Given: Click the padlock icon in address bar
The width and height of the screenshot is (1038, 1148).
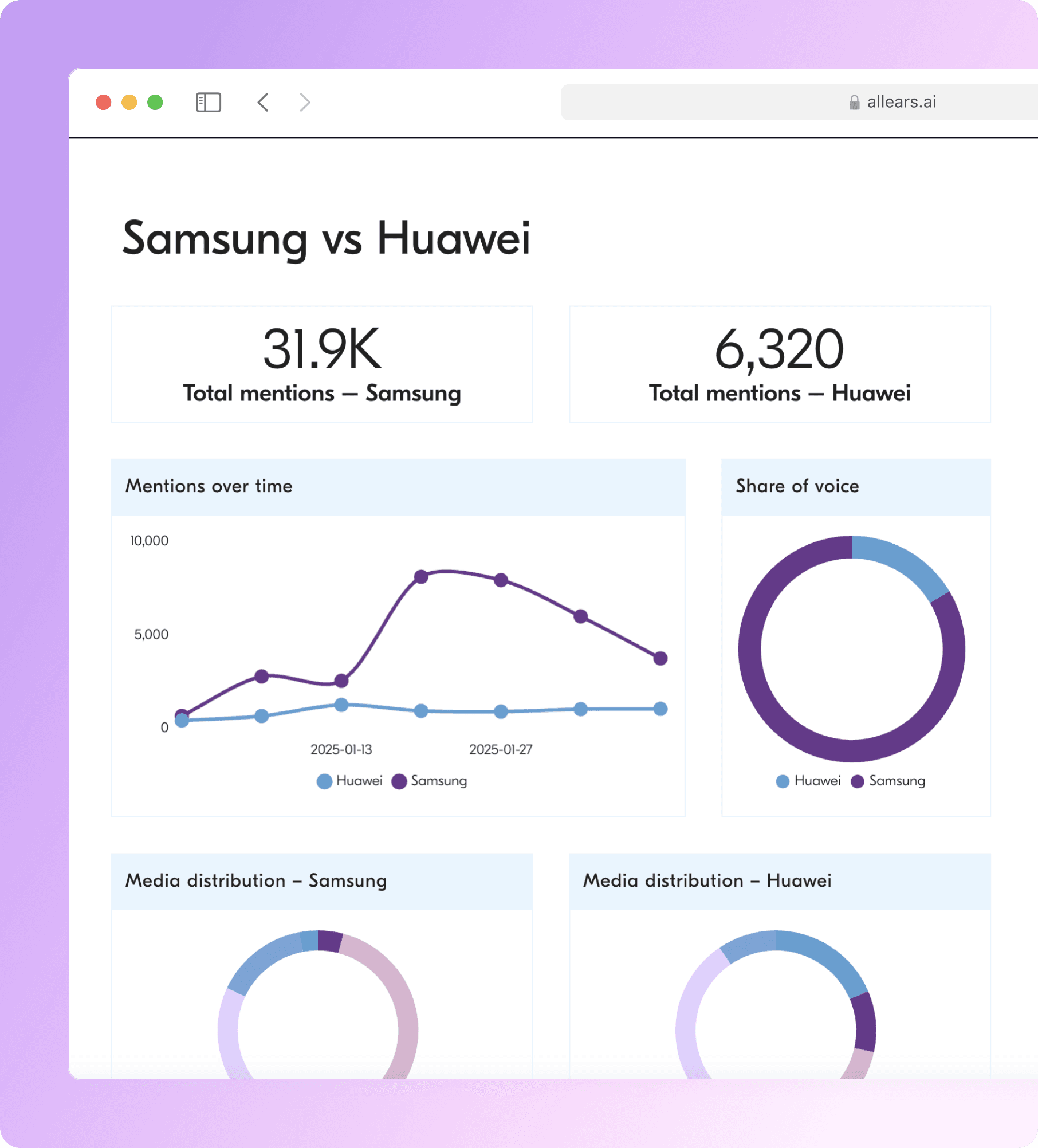Looking at the screenshot, I should pyautogui.click(x=854, y=103).
